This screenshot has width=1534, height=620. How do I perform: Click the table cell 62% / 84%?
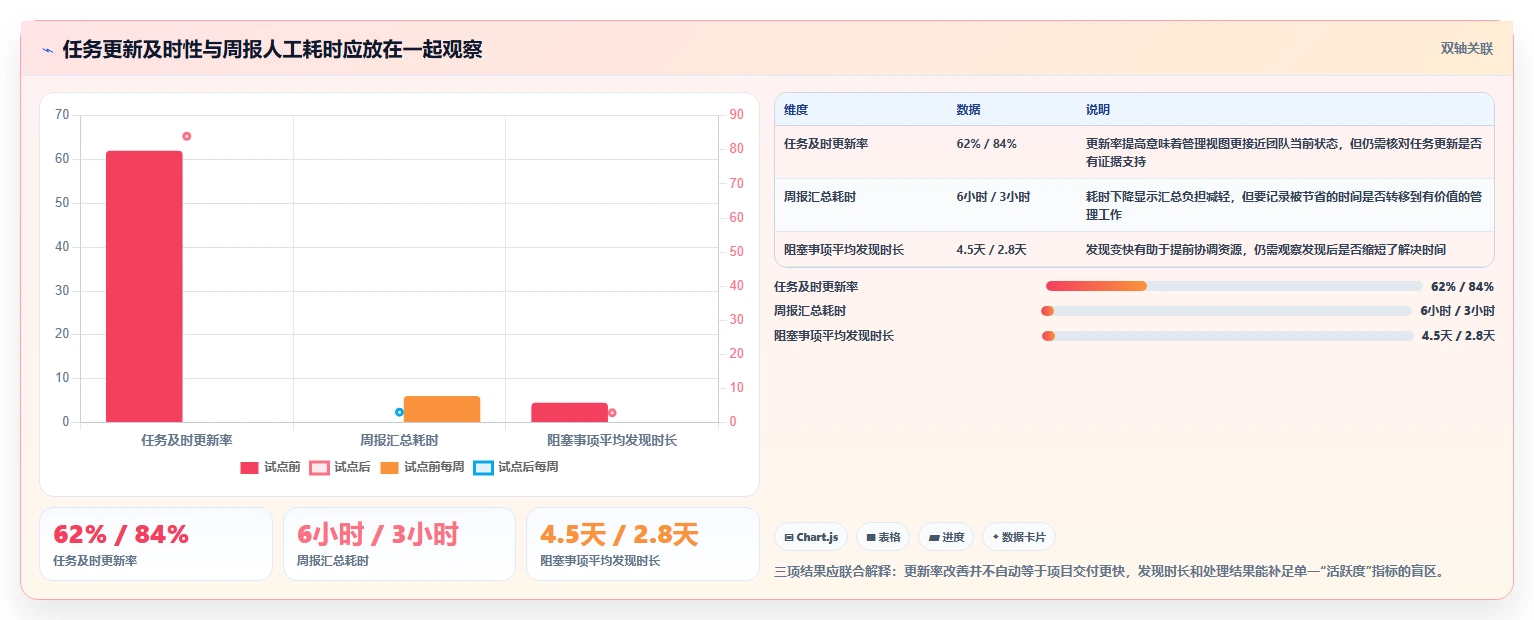point(987,144)
